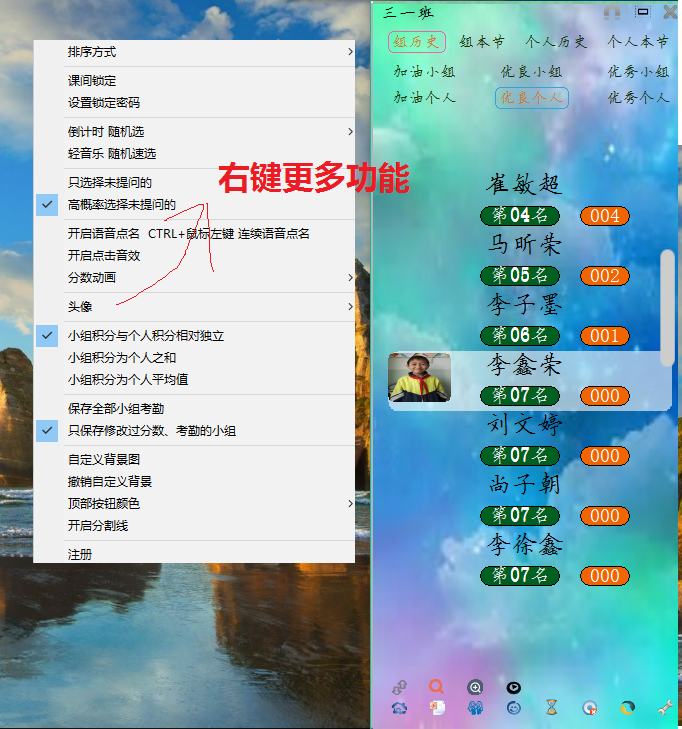Click the disc with red X icon
The height and width of the screenshot is (729, 682).
click(589, 708)
